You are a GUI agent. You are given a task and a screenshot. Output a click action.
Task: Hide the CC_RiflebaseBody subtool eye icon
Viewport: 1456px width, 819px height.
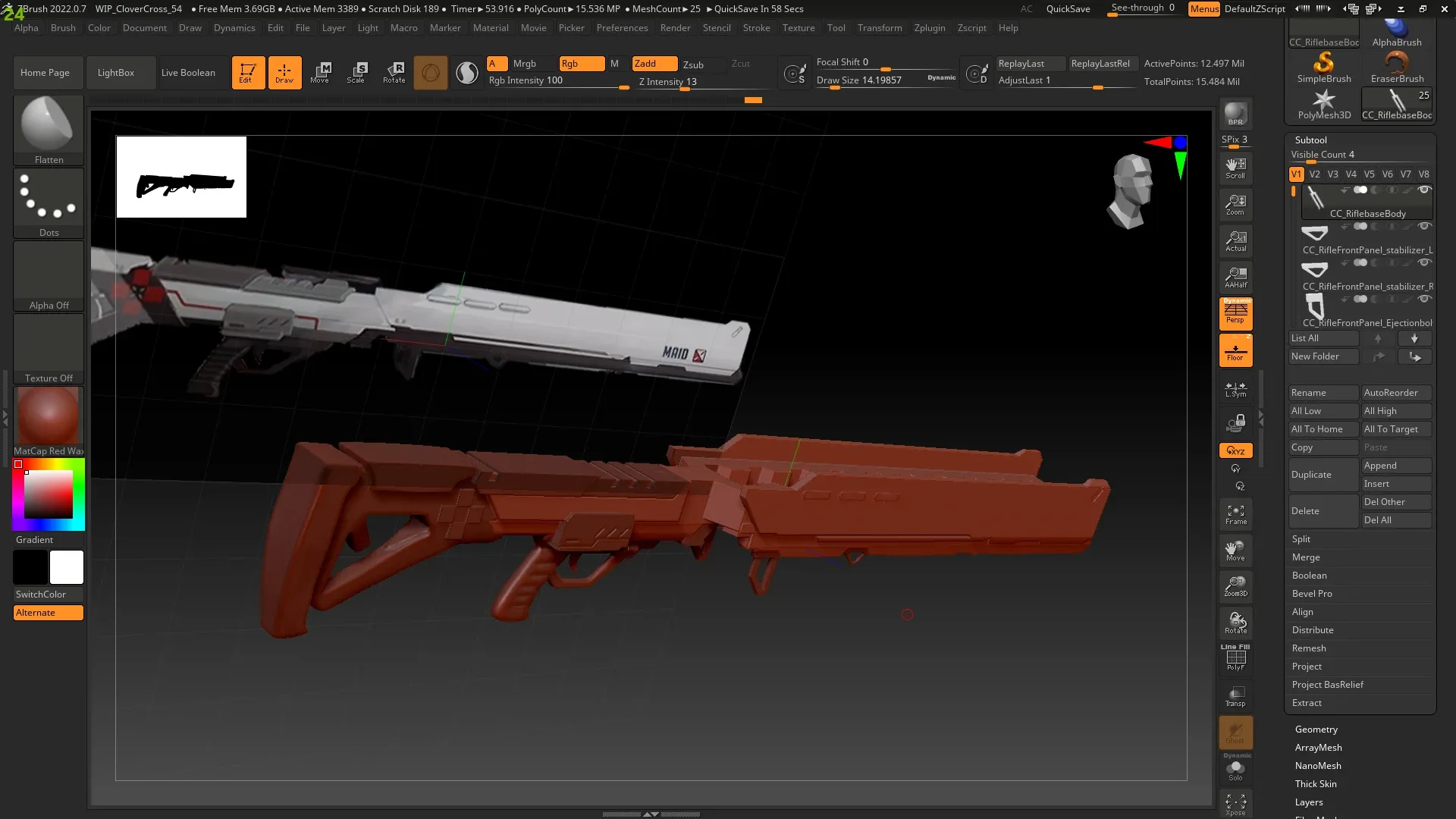click(1424, 190)
